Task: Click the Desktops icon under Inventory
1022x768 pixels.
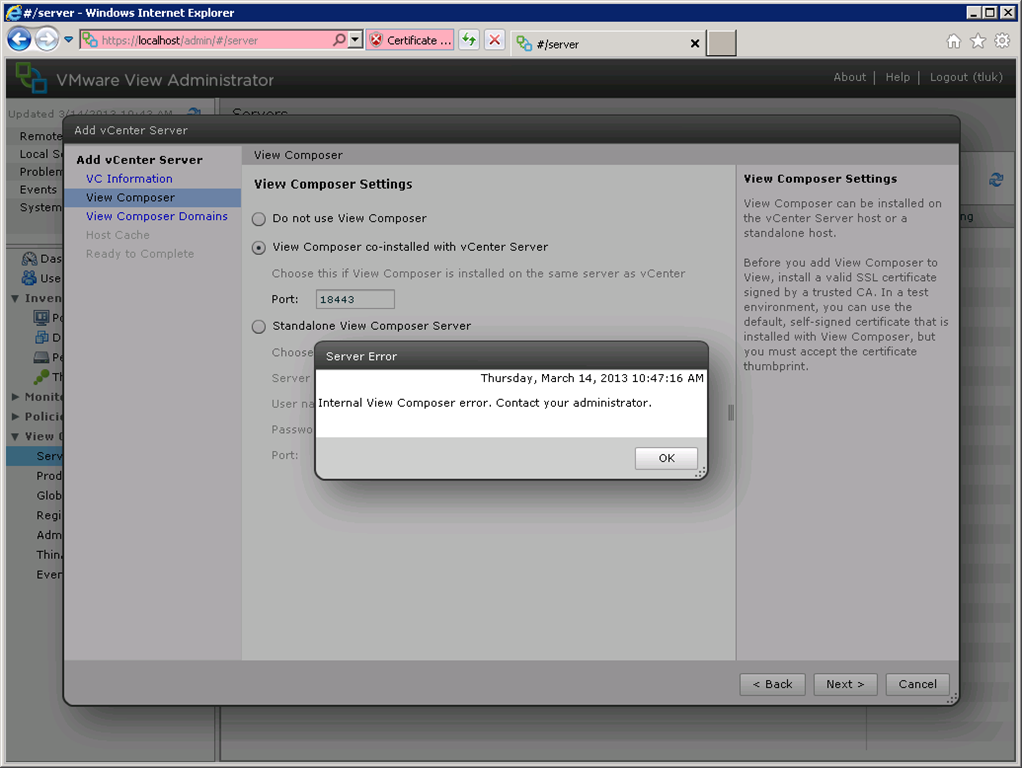Action: pos(41,337)
